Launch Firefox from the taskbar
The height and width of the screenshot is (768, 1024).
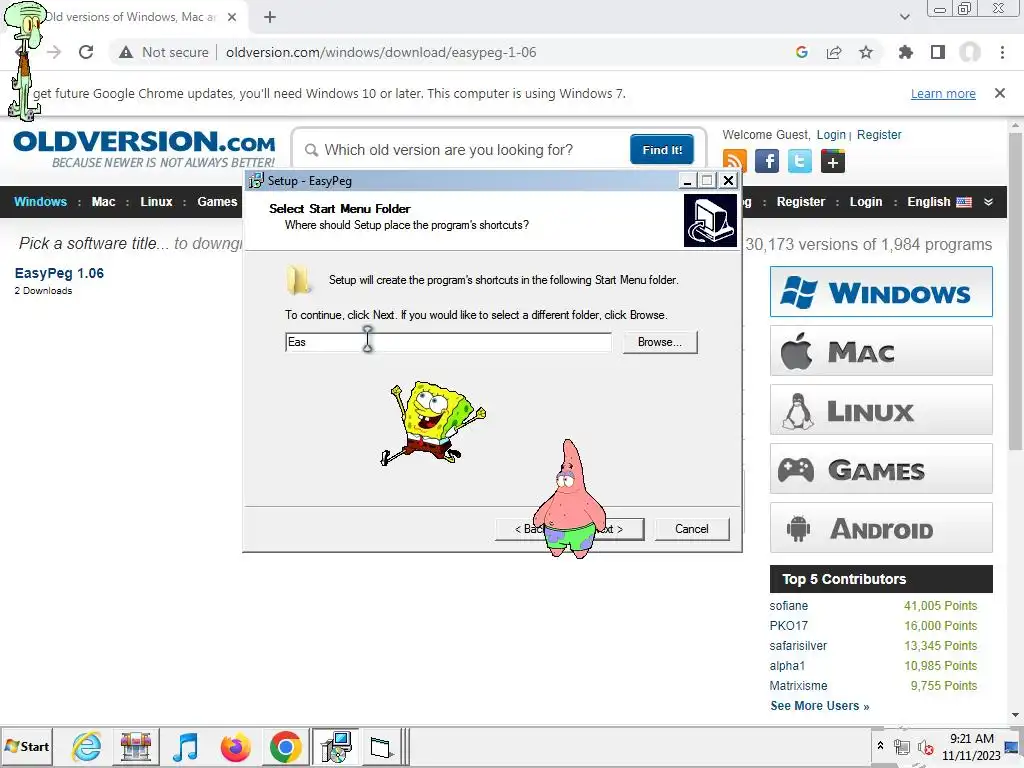click(x=236, y=746)
